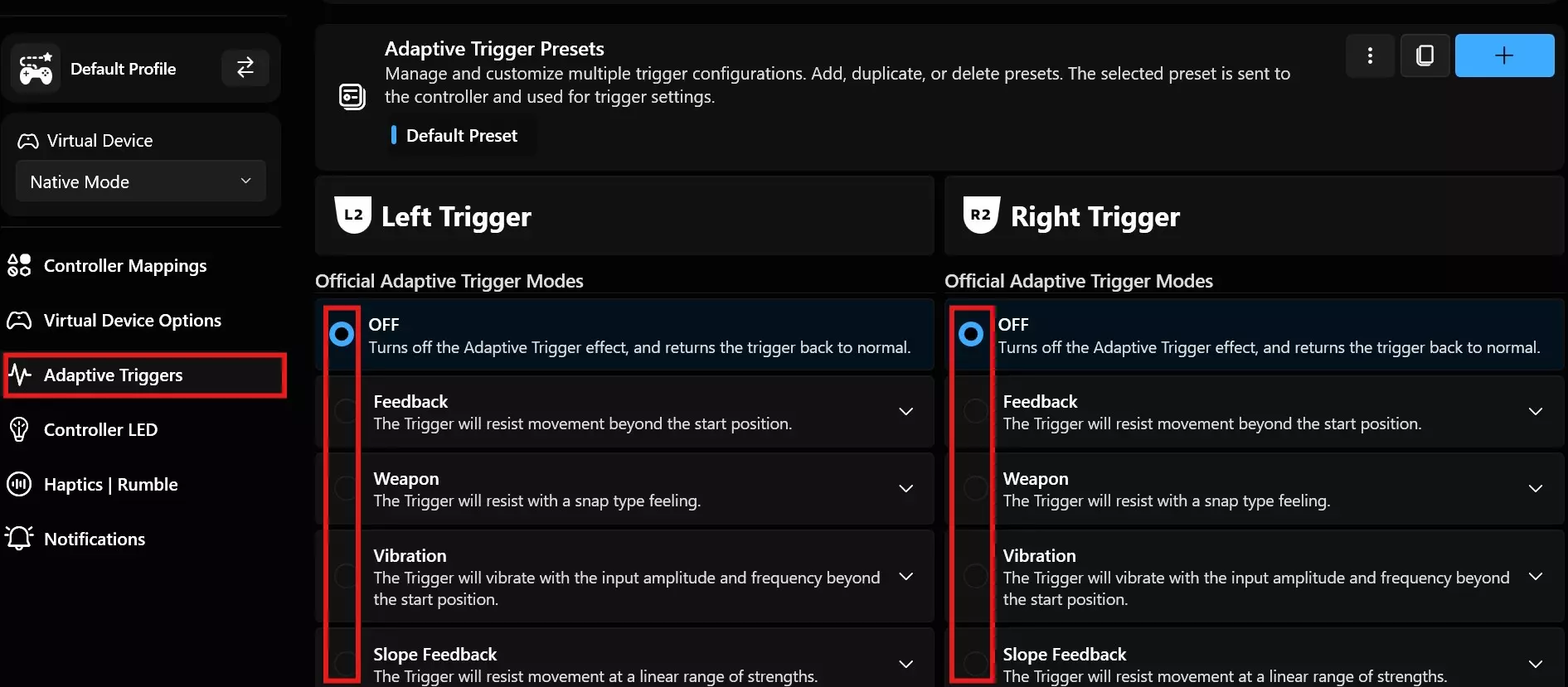Expand Left Trigger Feedback options
Viewport: 1568px width, 687px height.
[x=905, y=412]
